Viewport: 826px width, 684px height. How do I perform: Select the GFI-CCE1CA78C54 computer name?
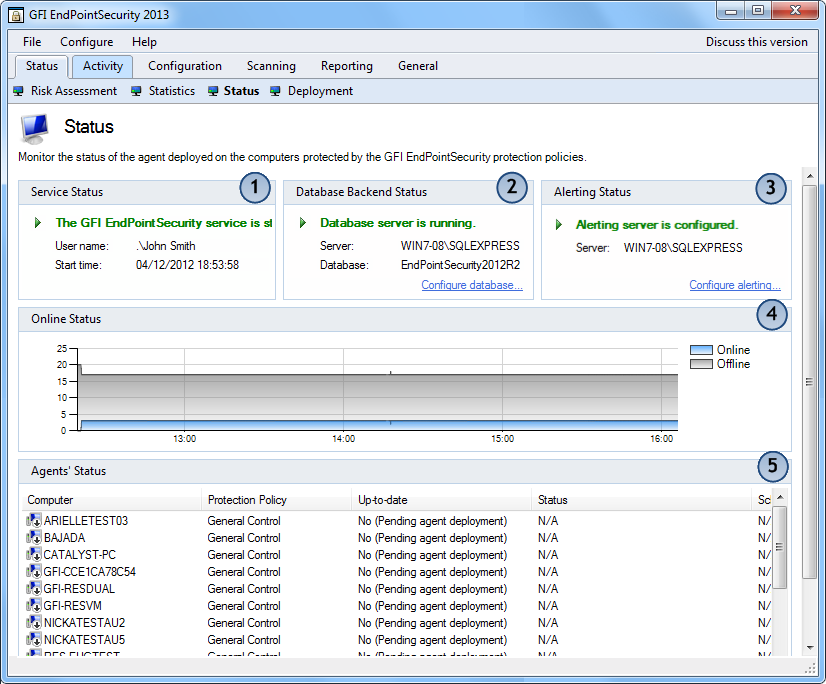pyautogui.click(x=90, y=571)
